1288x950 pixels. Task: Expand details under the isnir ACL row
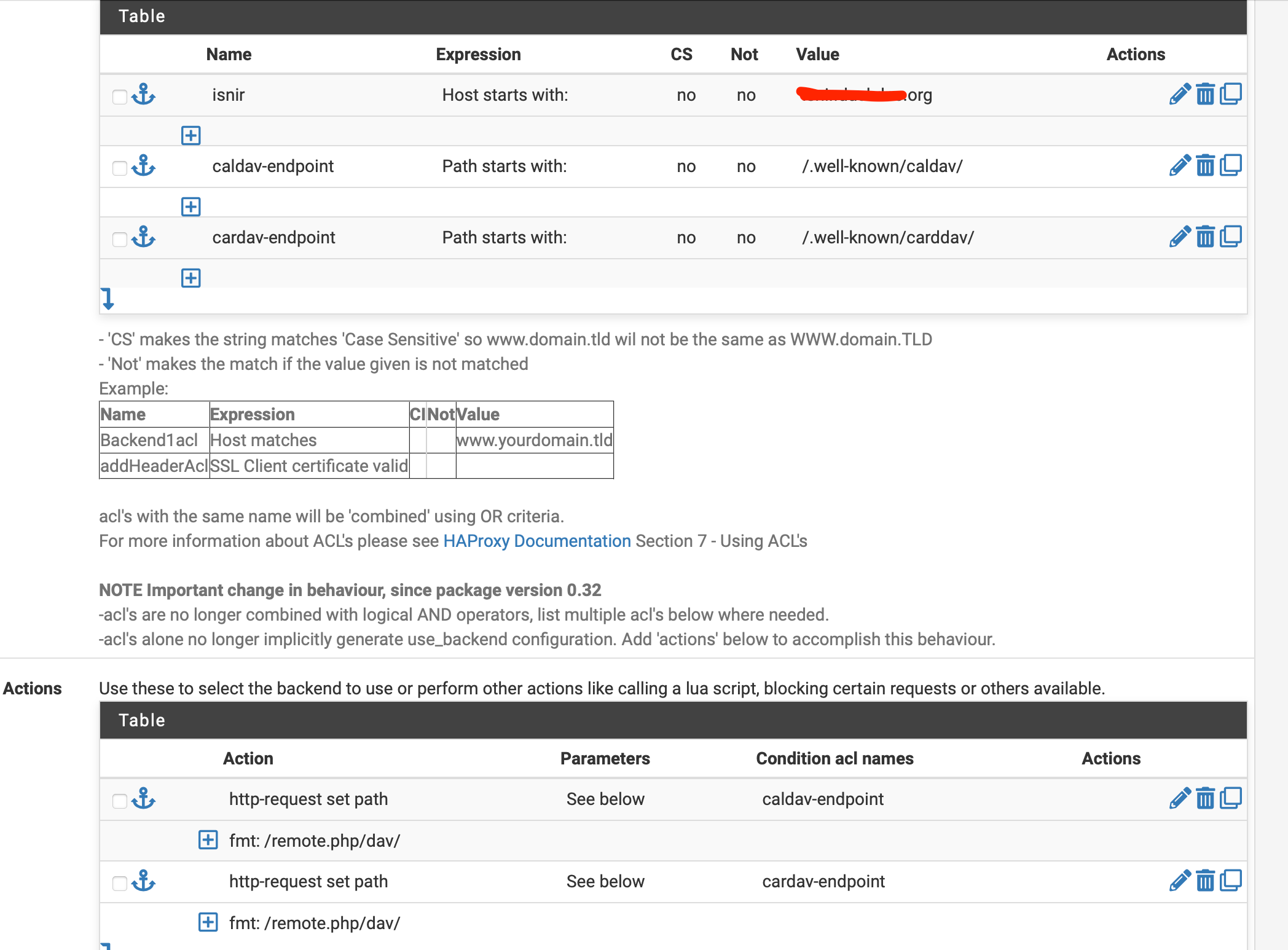pyautogui.click(x=191, y=135)
